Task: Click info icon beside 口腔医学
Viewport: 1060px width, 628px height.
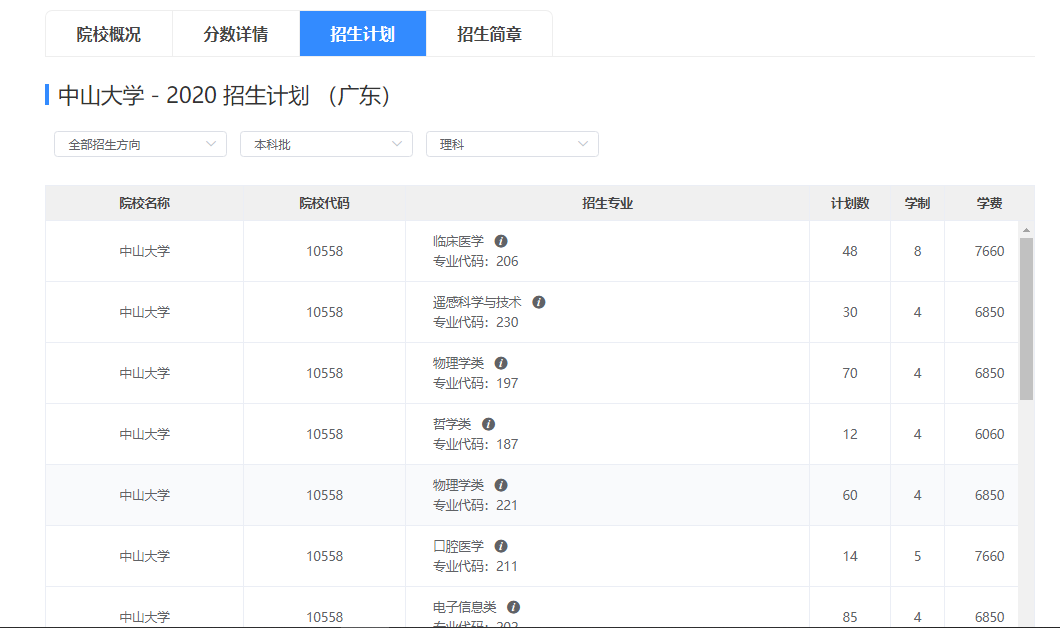Action: pyautogui.click(x=501, y=545)
